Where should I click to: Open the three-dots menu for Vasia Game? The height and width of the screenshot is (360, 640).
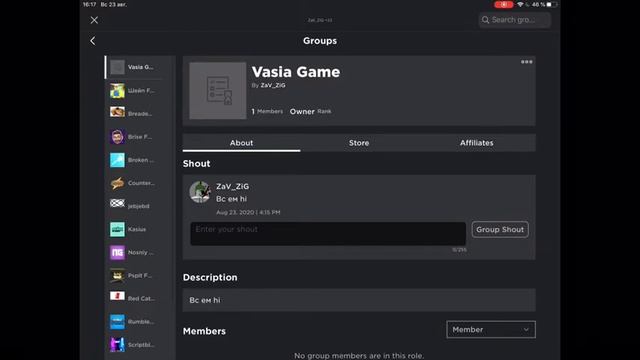pyautogui.click(x=527, y=62)
